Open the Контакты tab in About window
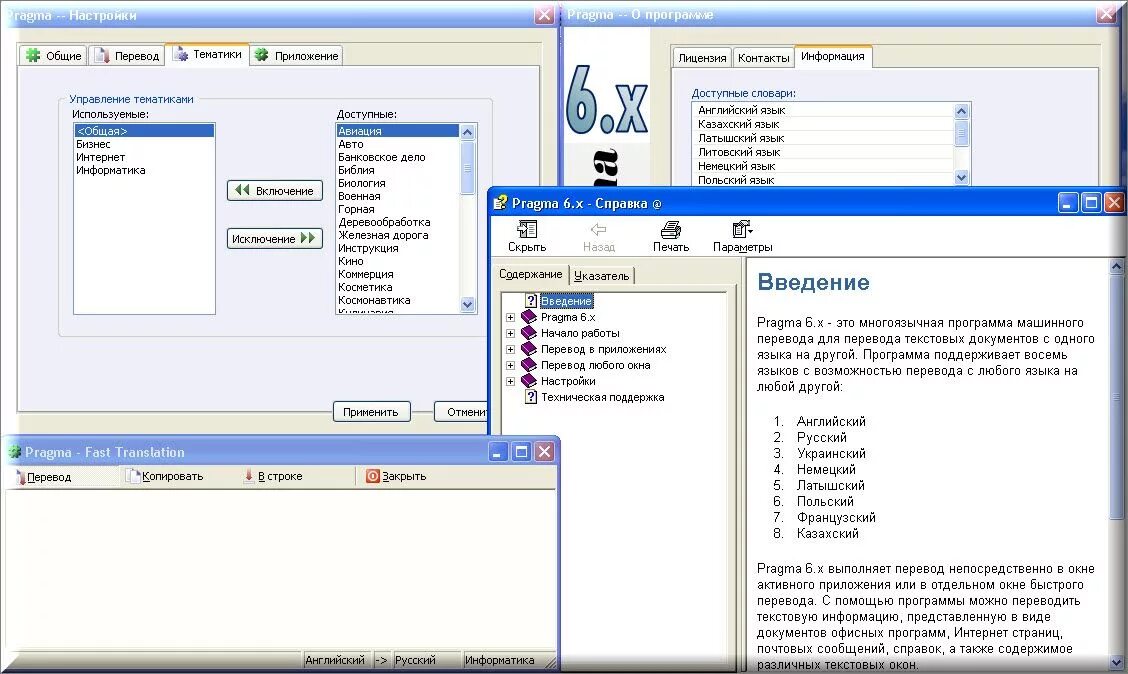 (763, 58)
